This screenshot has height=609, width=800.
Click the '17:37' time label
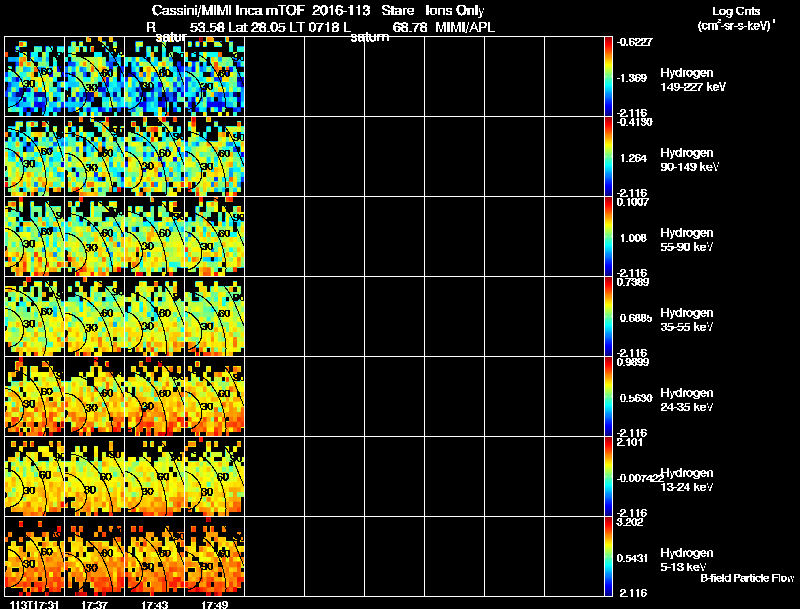(94, 604)
